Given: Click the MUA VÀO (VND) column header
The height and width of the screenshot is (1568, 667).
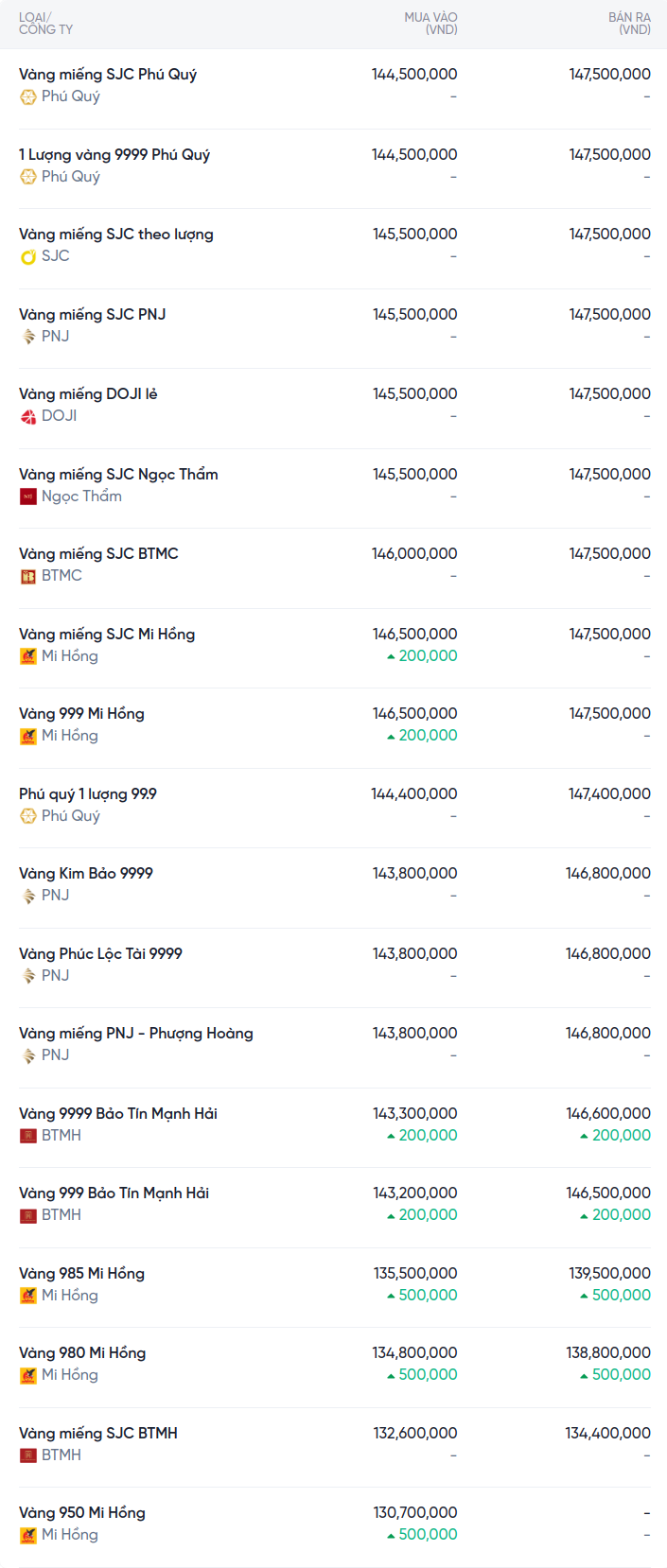Looking at the screenshot, I should pos(430,24).
